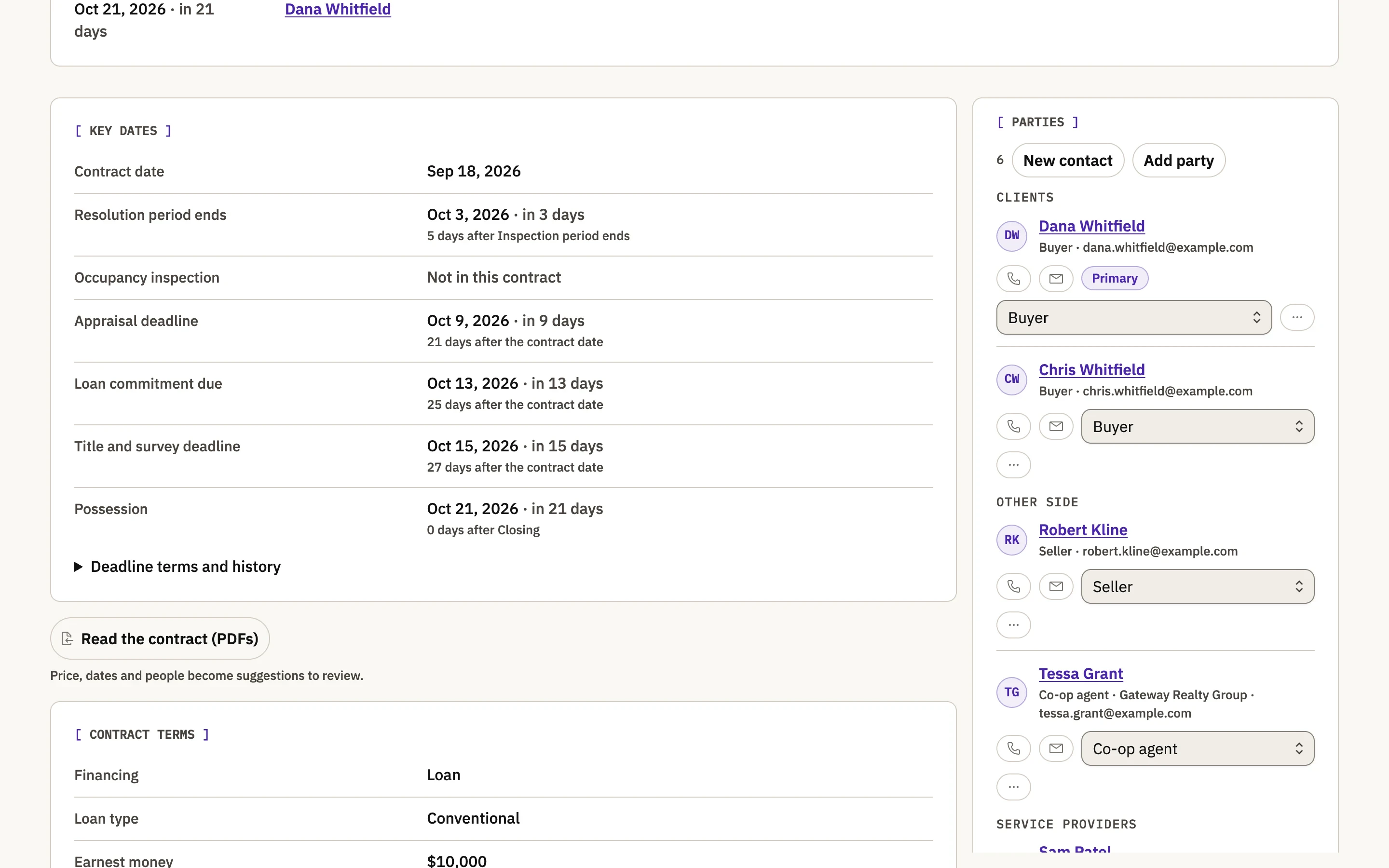
Task: Click the 'Not in this contract' value
Action: (493, 277)
